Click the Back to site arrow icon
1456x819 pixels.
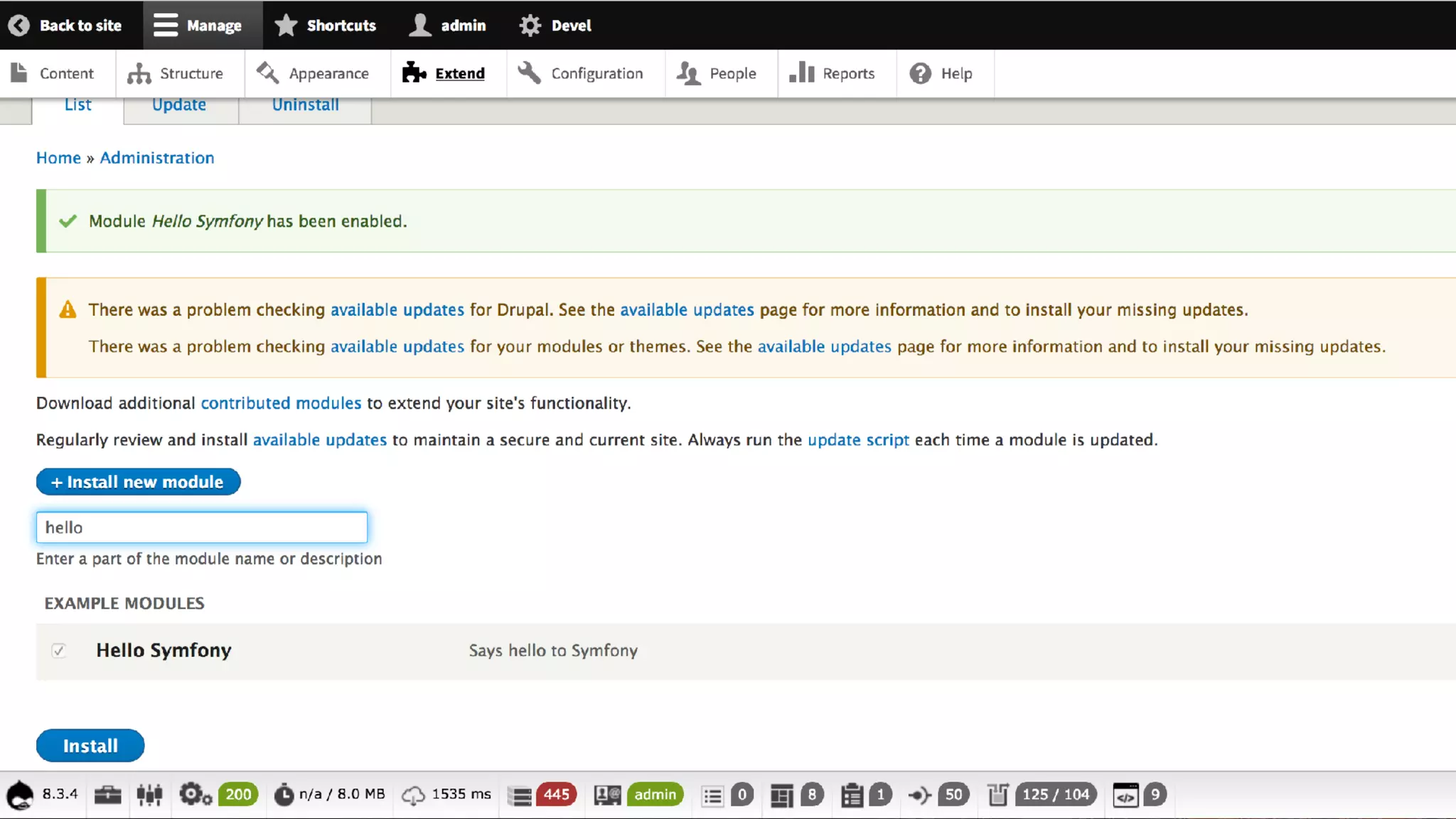[x=19, y=26]
